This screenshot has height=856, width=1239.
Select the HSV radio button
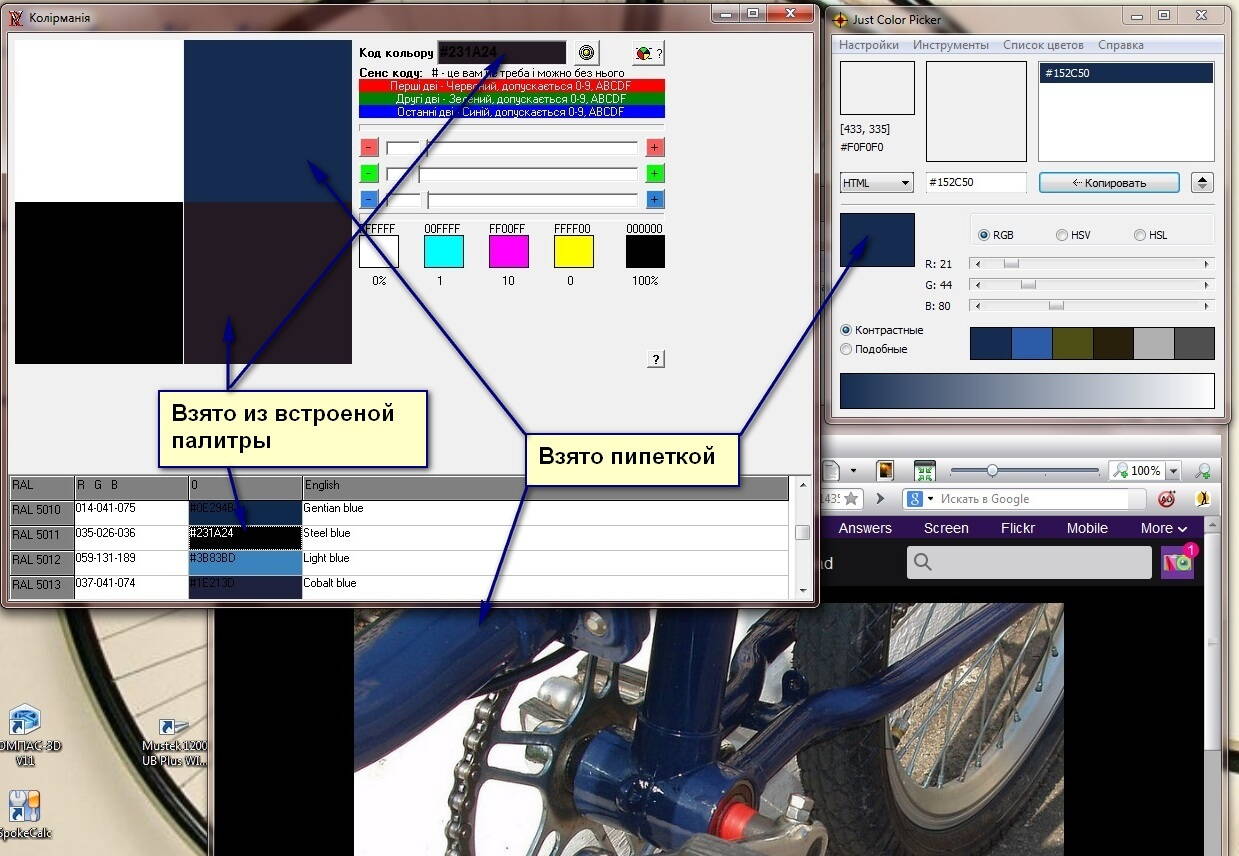click(1062, 235)
